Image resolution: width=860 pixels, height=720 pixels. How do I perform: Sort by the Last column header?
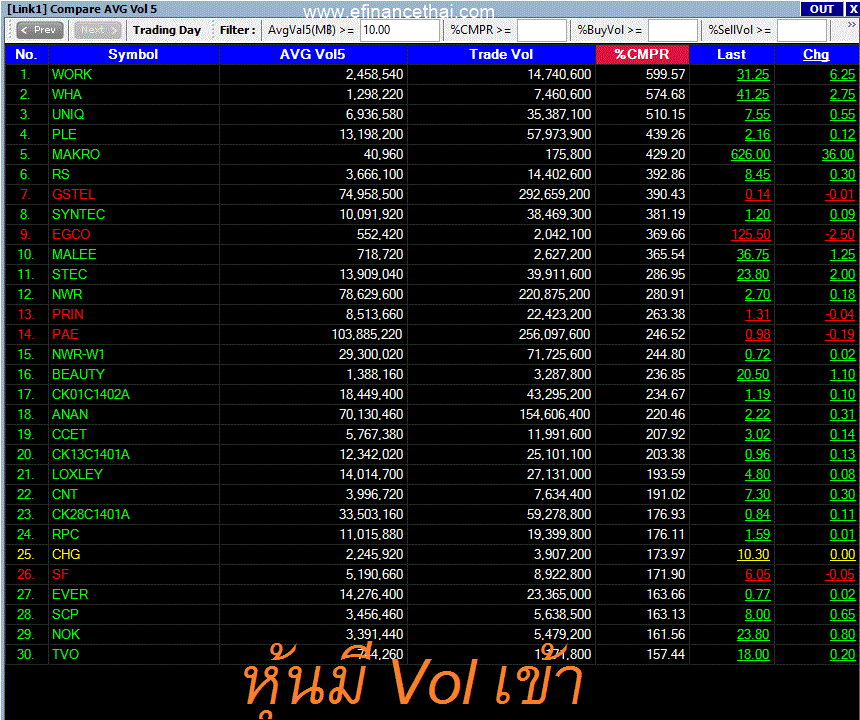tap(731, 54)
